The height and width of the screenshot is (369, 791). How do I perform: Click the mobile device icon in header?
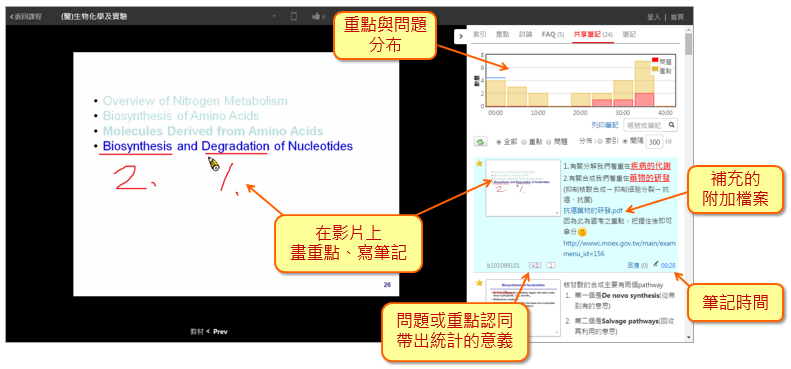(294, 17)
